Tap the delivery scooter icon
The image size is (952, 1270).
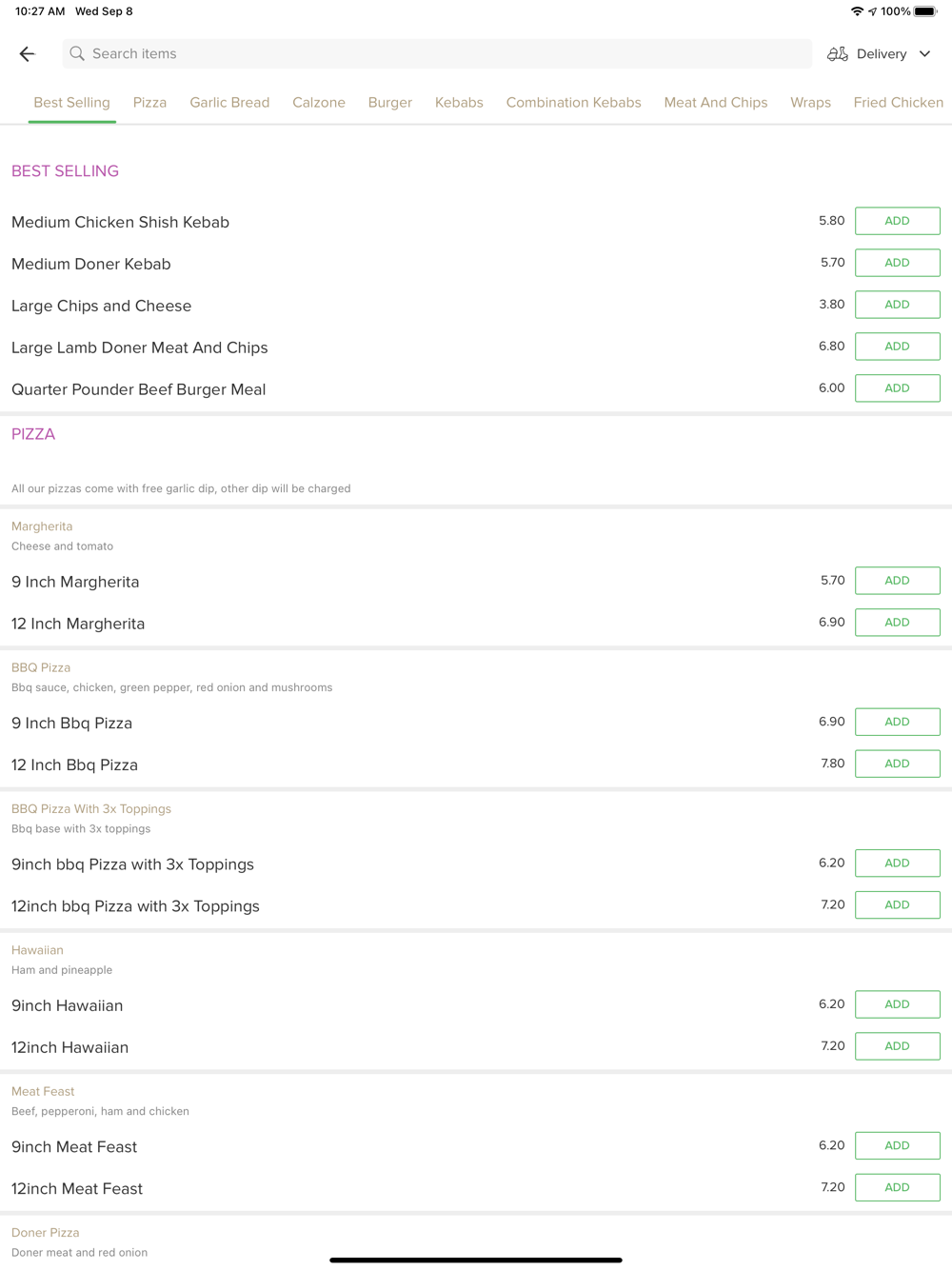(x=838, y=54)
